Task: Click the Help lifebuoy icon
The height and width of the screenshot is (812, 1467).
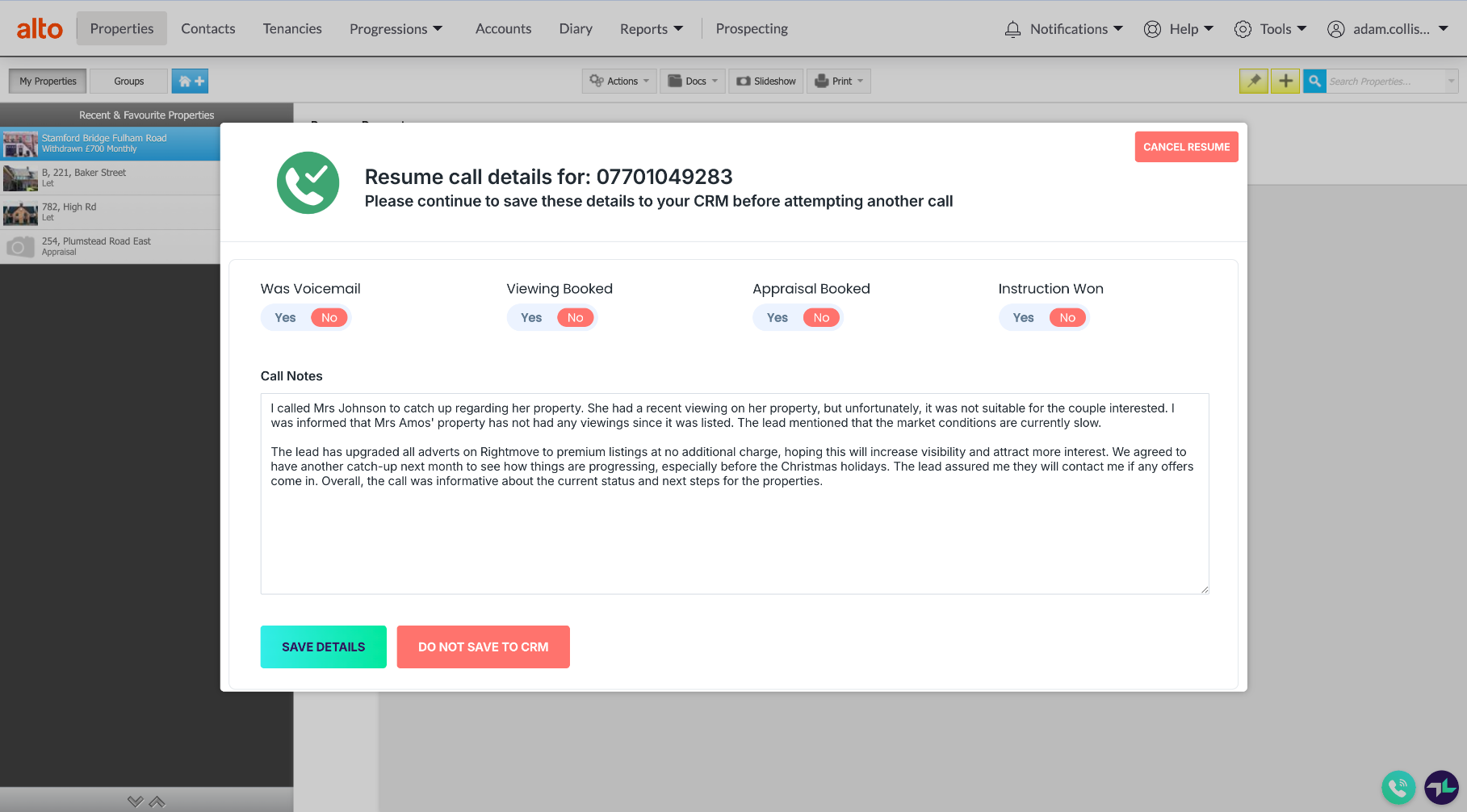Action: coord(1152,29)
